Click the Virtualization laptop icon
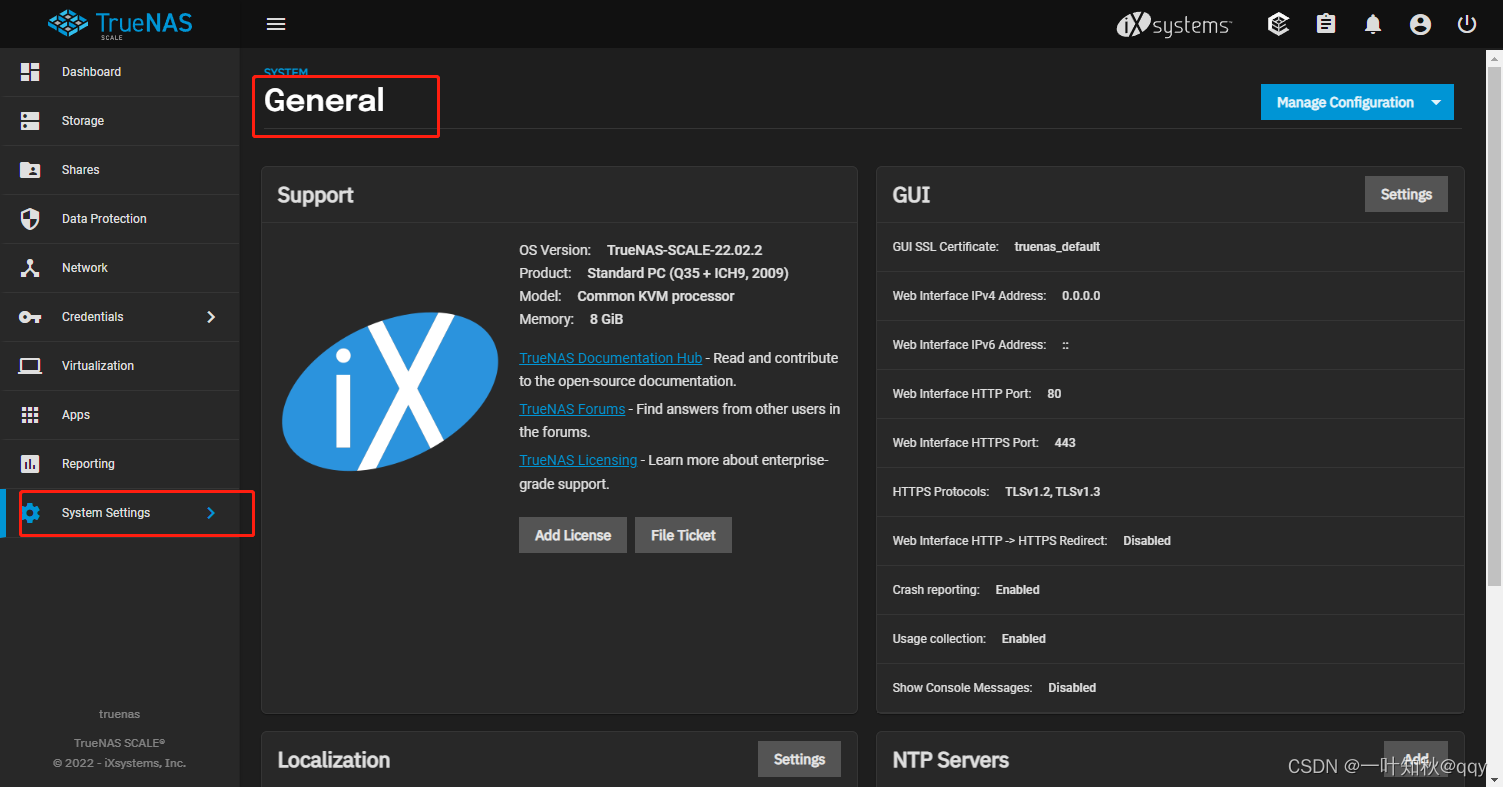The height and width of the screenshot is (787, 1503). [x=30, y=366]
